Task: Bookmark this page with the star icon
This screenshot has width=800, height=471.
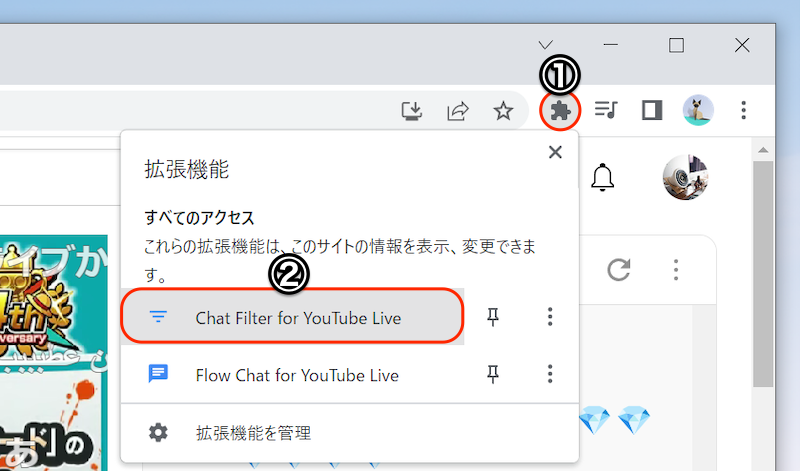Action: [503, 110]
